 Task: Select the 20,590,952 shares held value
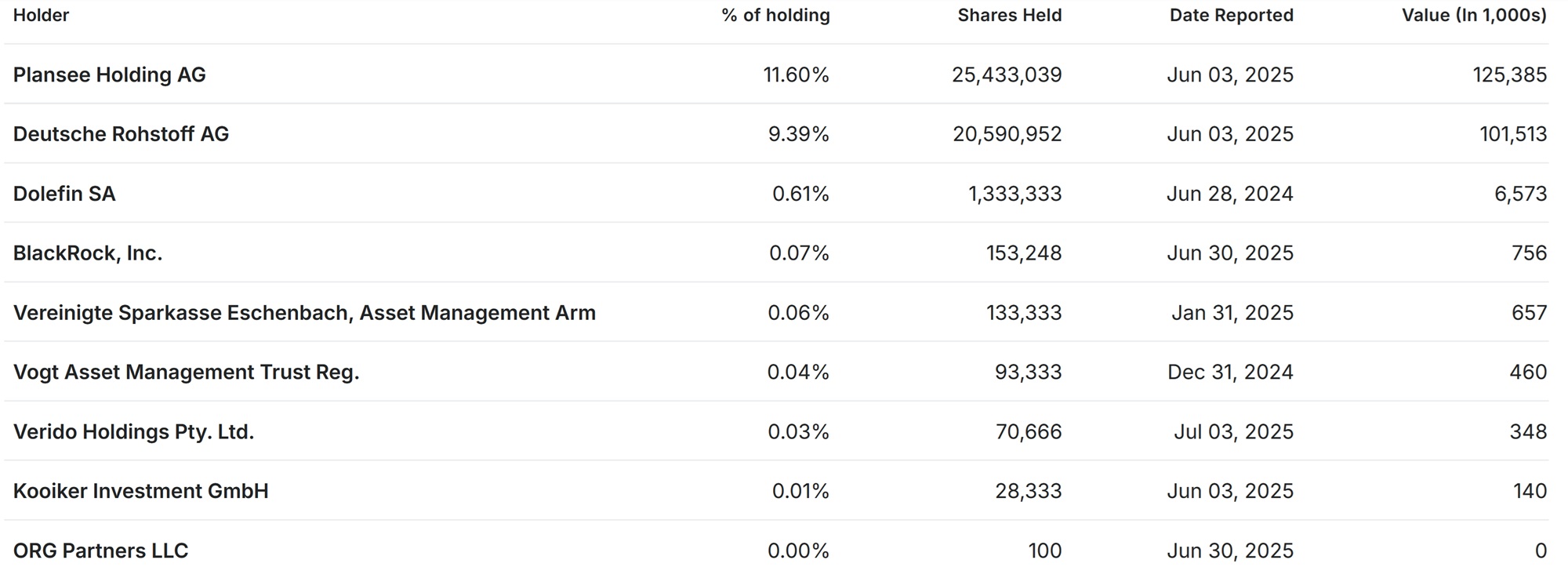(x=1007, y=134)
